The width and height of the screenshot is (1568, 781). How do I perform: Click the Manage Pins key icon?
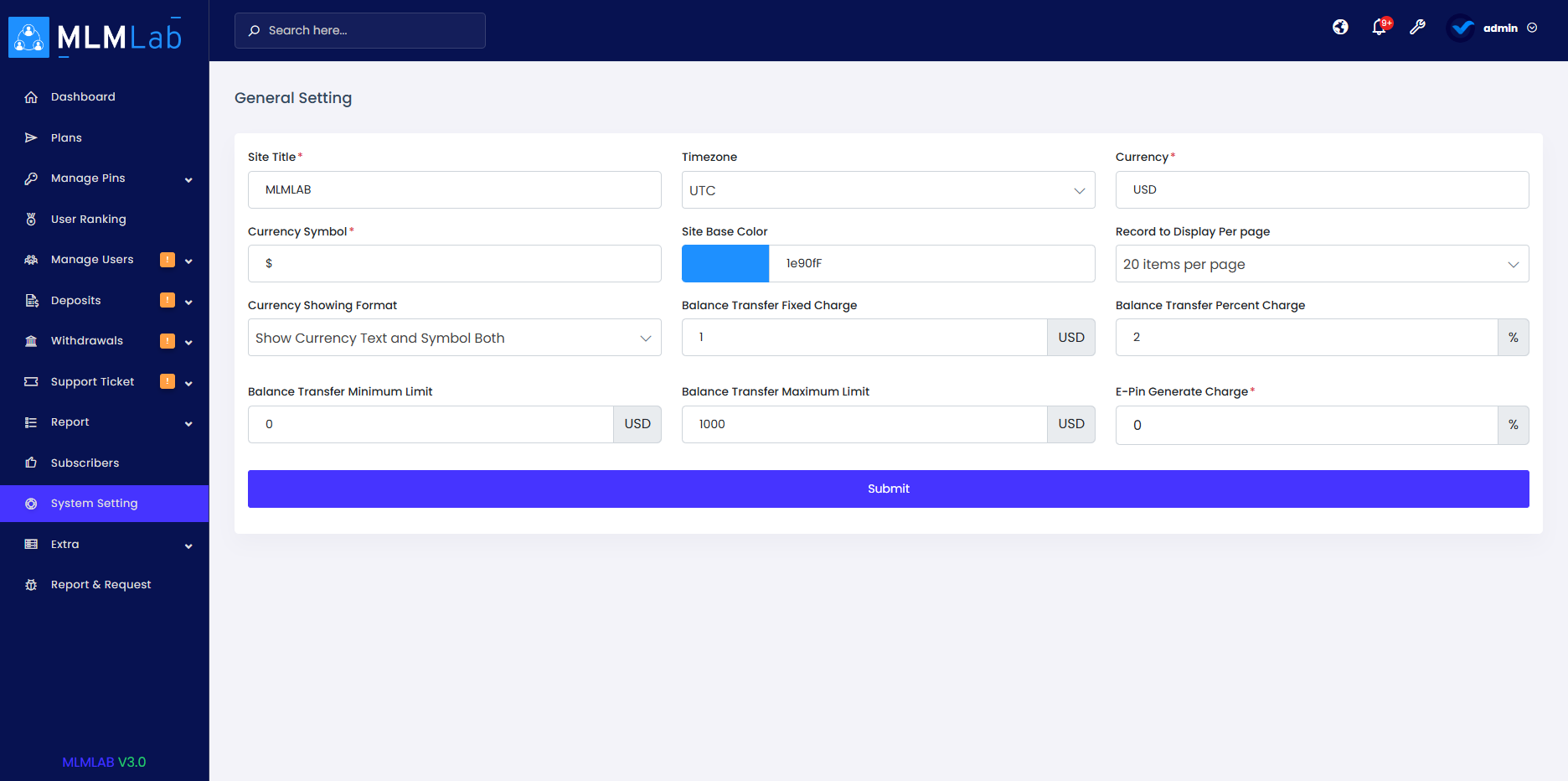(x=31, y=178)
